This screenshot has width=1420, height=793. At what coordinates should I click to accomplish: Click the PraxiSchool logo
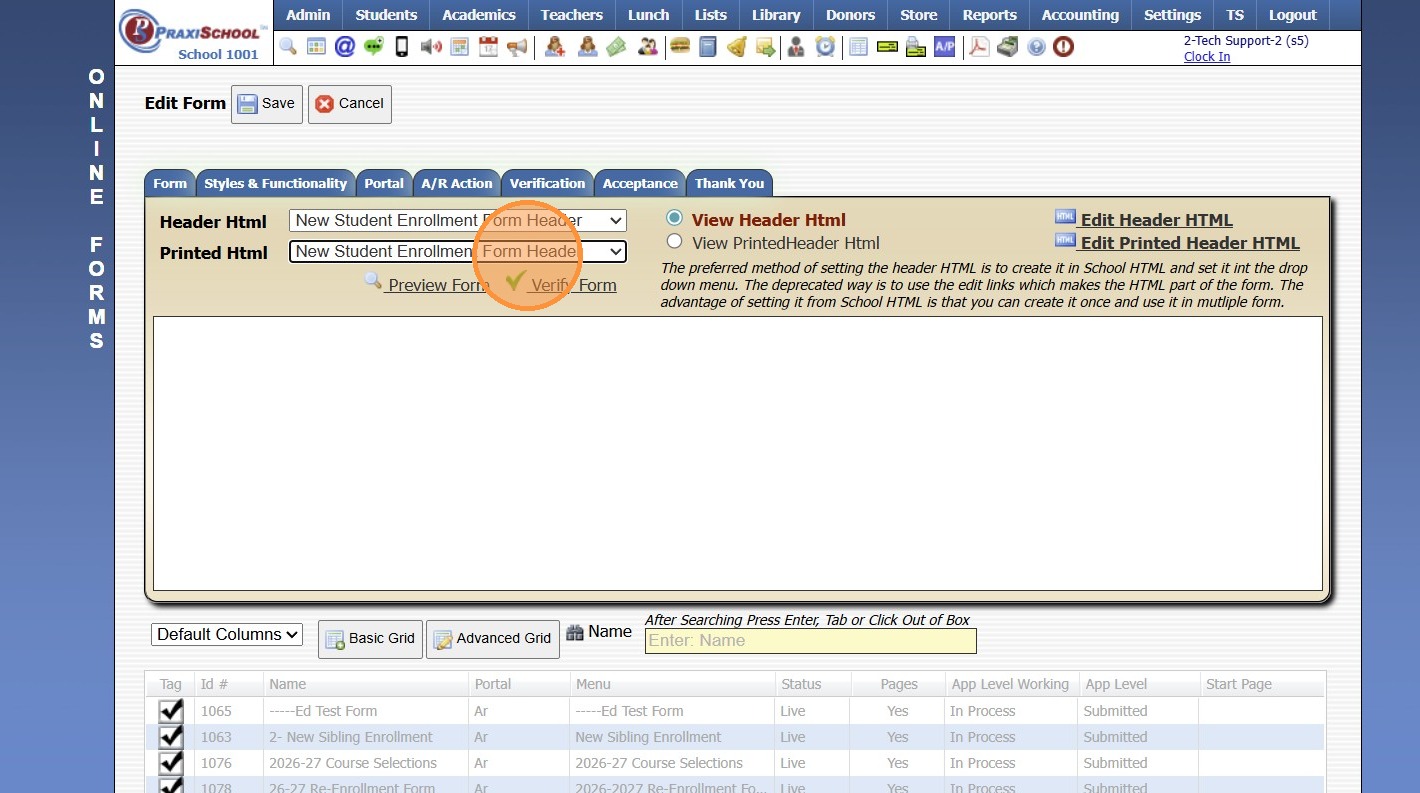(194, 32)
